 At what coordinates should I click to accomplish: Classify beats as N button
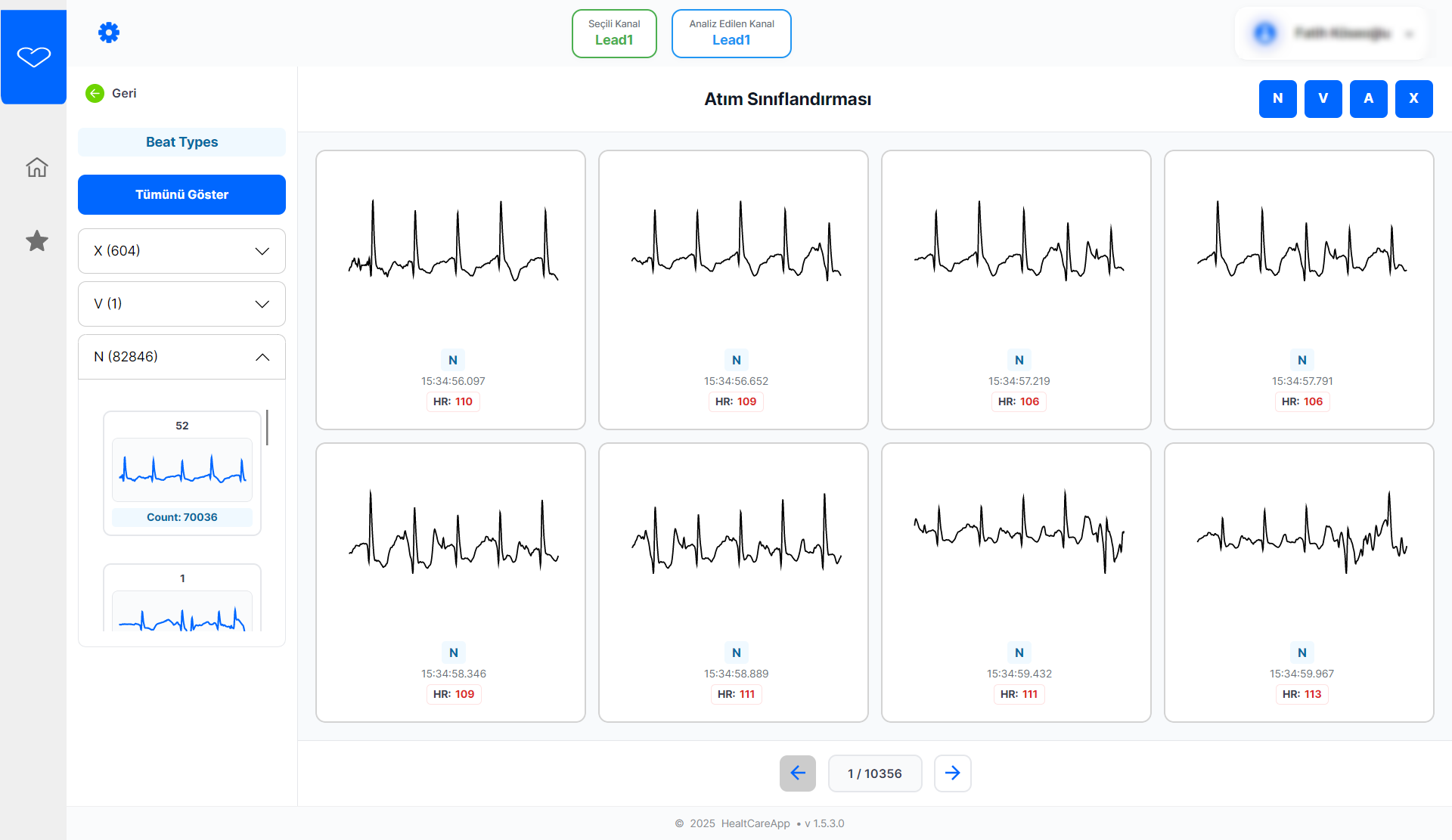click(x=1277, y=98)
